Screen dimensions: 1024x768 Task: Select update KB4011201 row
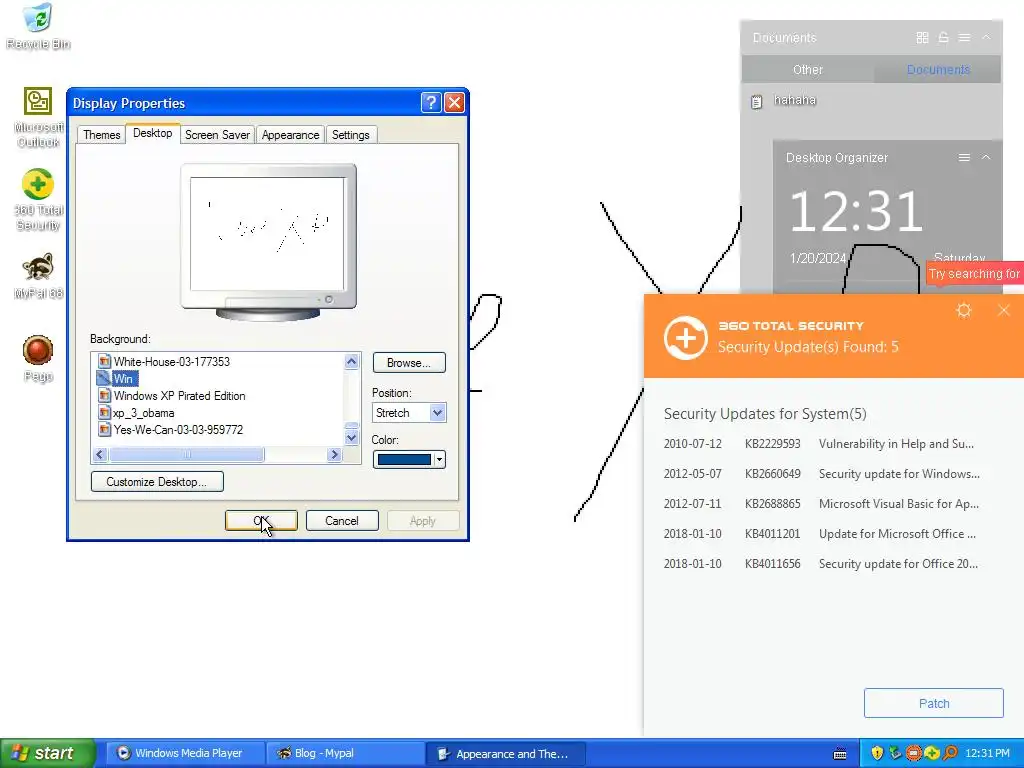822,534
